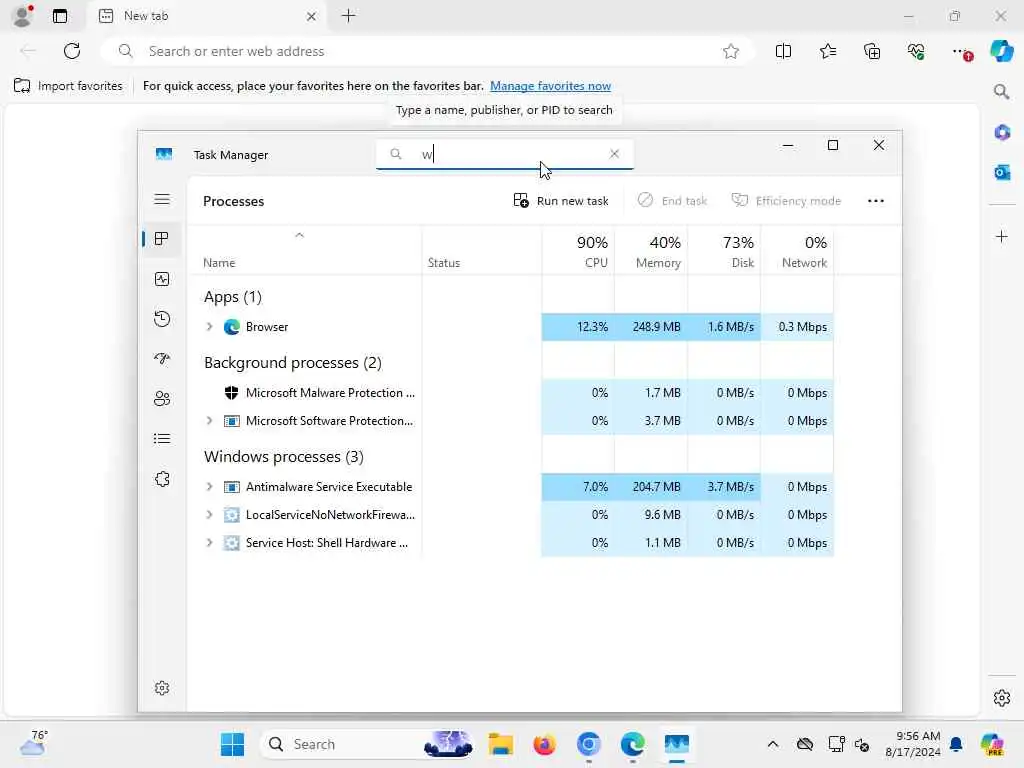The width and height of the screenshot is (1024, 768).
Task: Click the Task Manager search field
Action: click(504, 154)
